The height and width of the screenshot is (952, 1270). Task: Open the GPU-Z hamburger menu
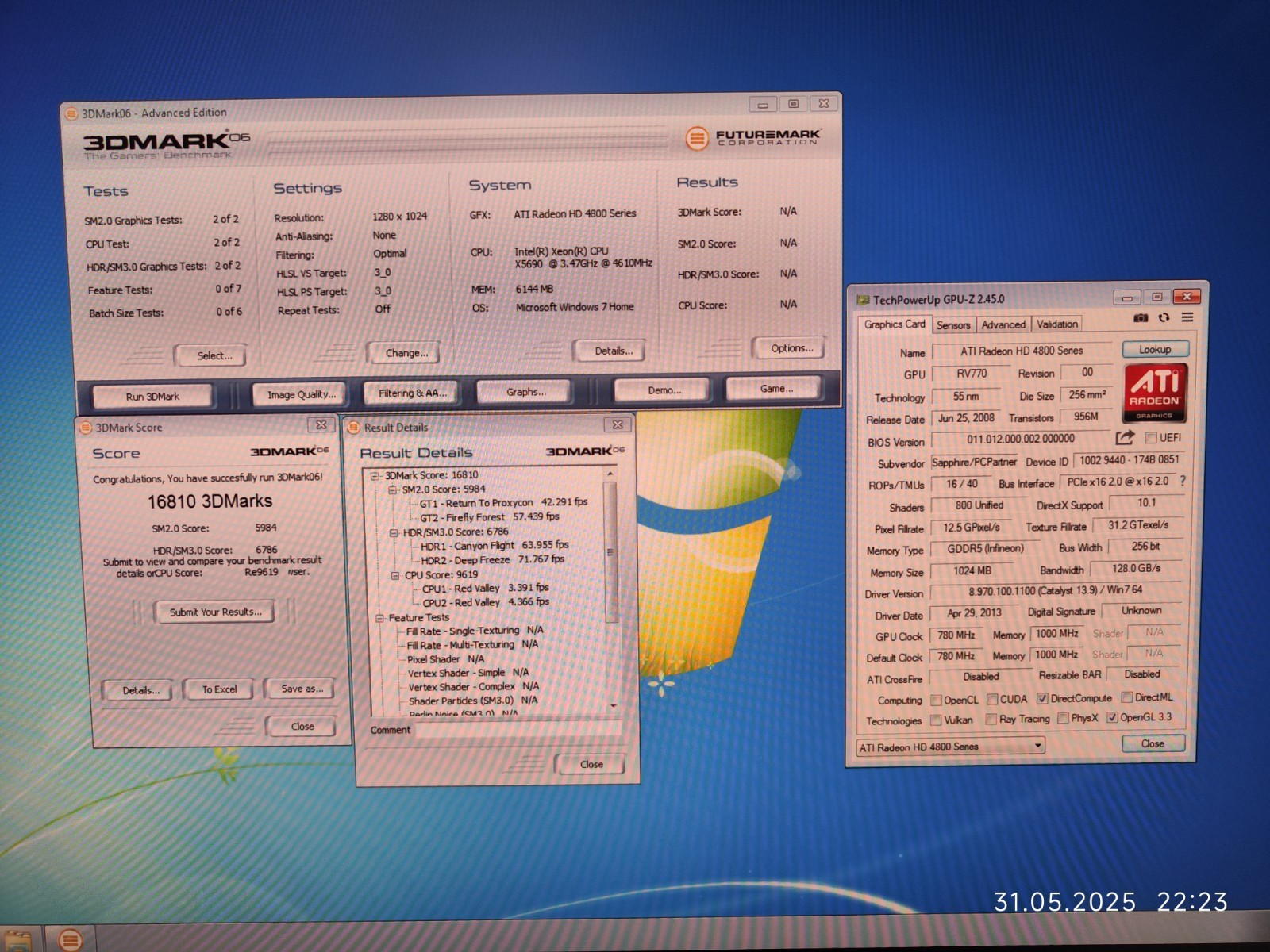pyautogui.click(x=1187, y=317)
